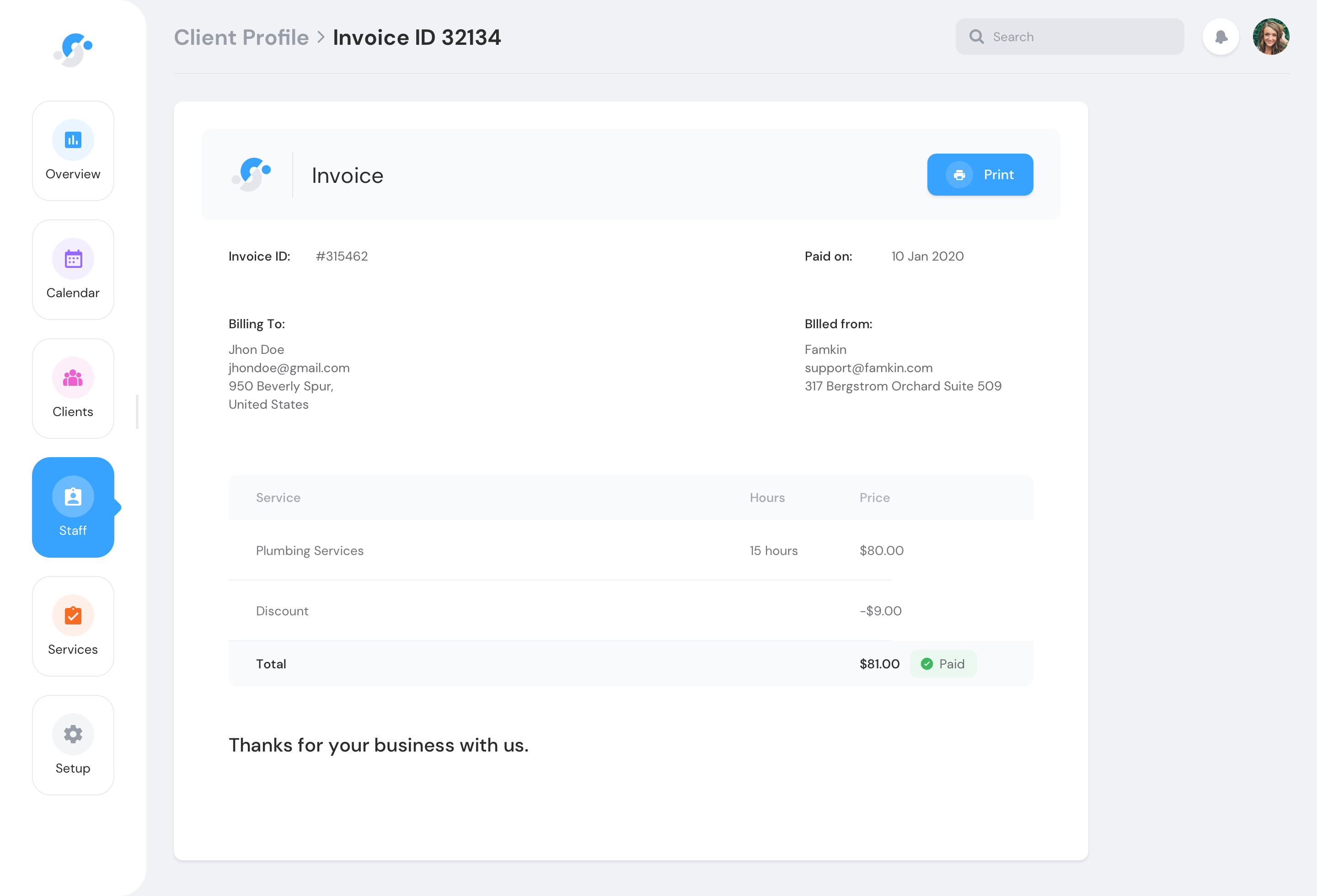Click the Invoice ID: label
This screenshot has height=896, width=1317.
pyautogui.click(x=260, y=256)
